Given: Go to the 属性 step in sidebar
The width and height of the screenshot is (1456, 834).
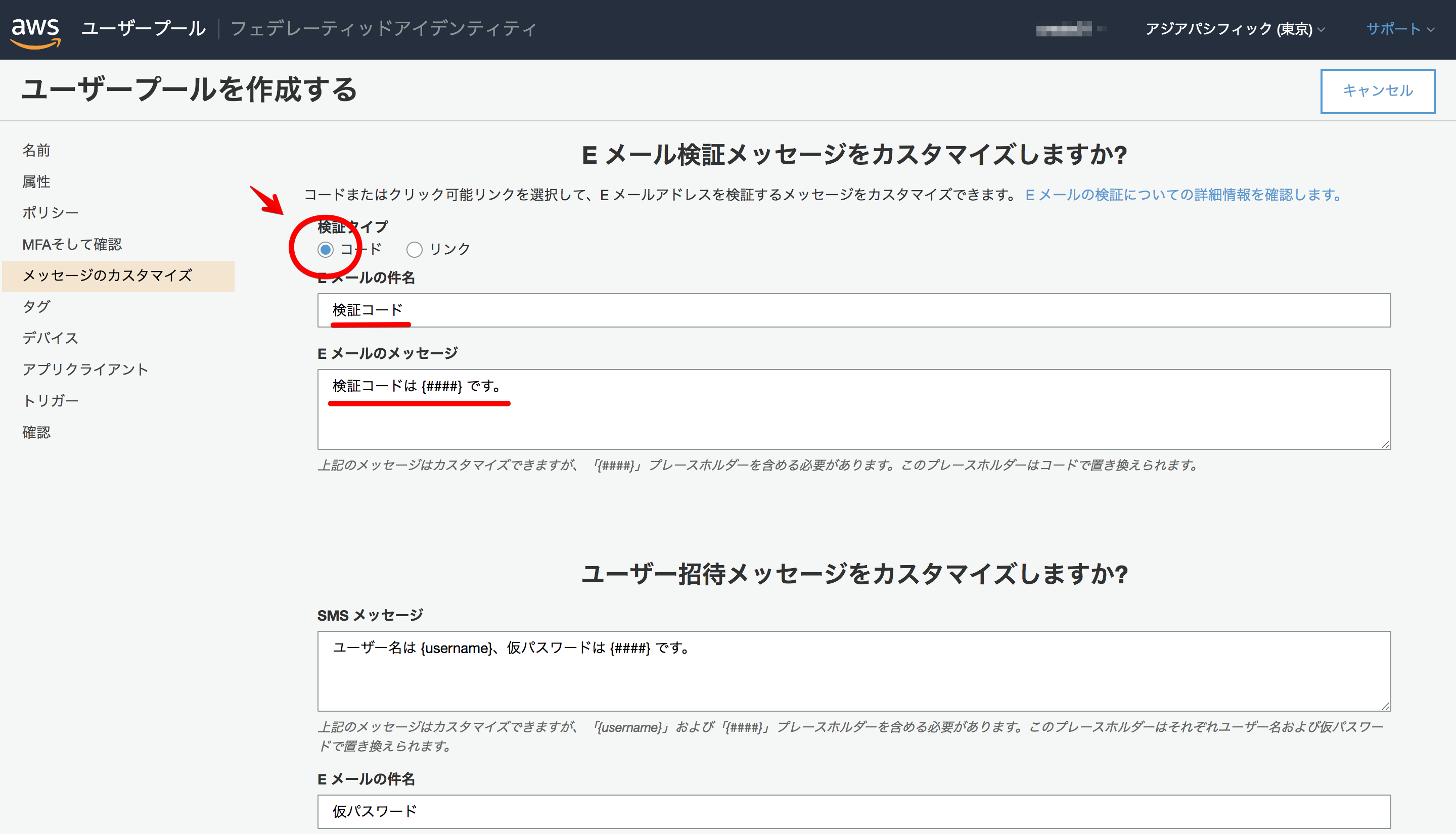Looking at the screenshot, I should (36, 181).
